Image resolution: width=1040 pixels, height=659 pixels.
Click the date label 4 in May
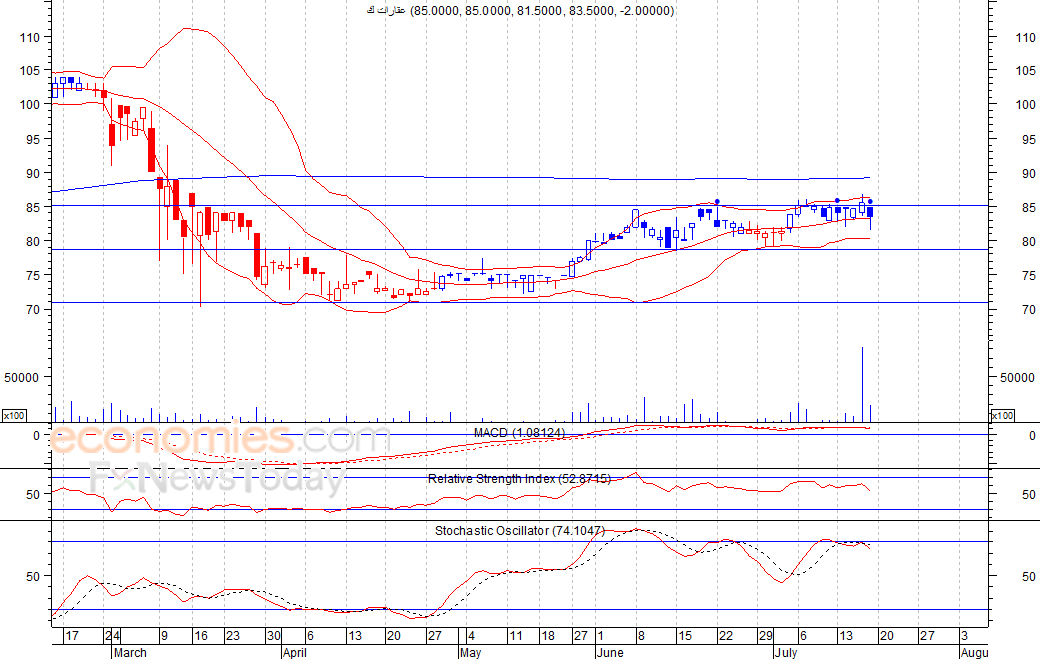471,636
